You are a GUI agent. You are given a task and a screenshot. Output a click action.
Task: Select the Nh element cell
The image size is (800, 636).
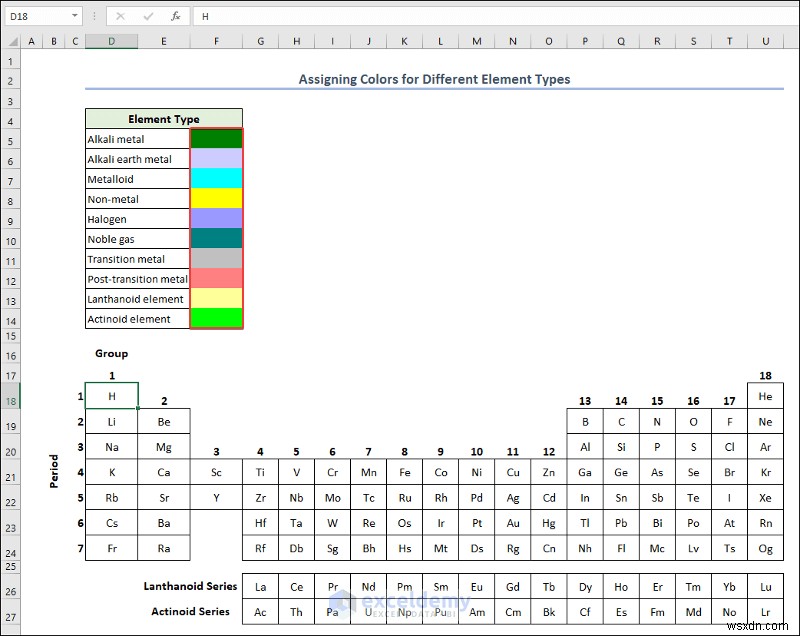(585, 548)
